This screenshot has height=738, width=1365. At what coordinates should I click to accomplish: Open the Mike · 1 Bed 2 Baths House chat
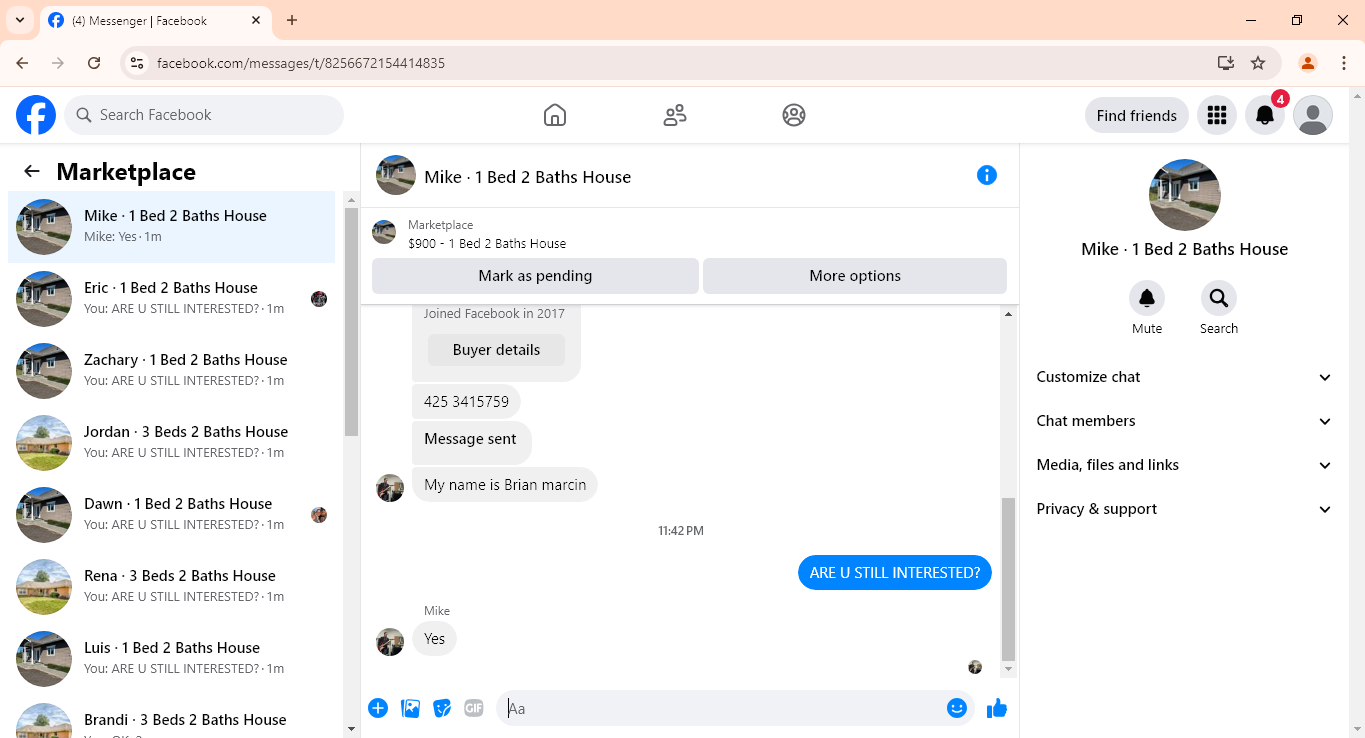click(172, 226)
